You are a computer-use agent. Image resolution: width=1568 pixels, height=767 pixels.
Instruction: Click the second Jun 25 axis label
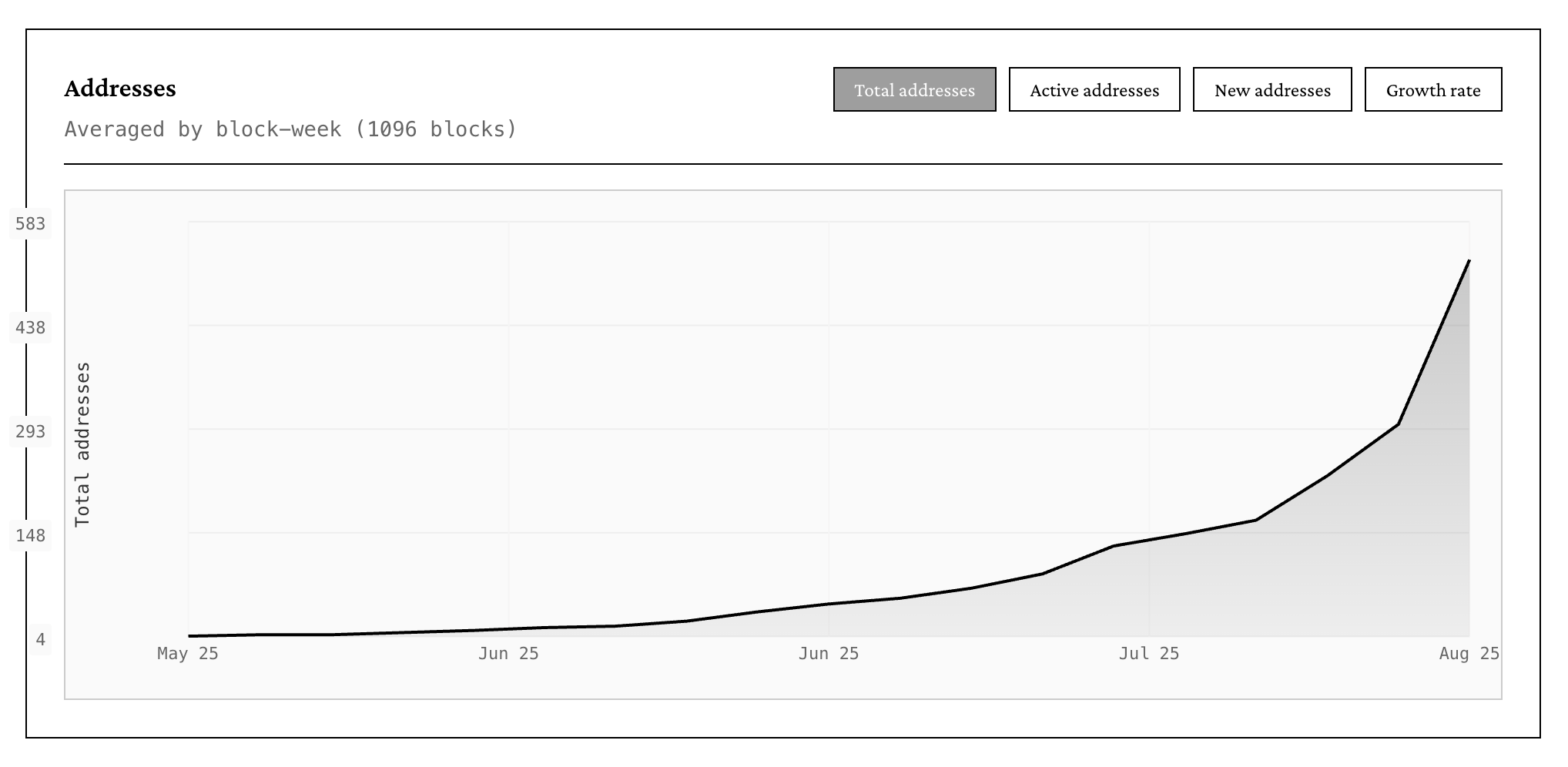[829, 654]
